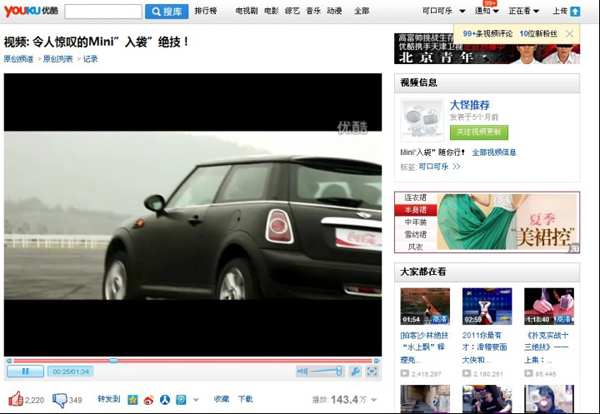The height and width of the screenshot is (414, 600).
Task: Click the video player frame
Action: 193,215
